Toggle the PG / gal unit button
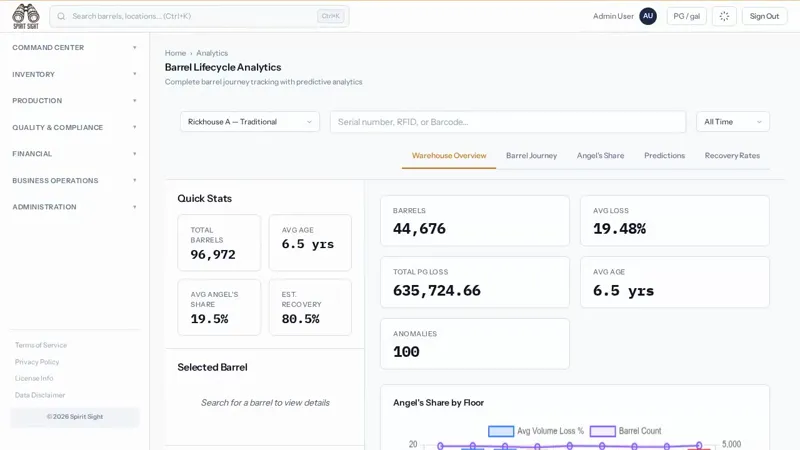Screen dimensions: 800x450 click(686, 16)
